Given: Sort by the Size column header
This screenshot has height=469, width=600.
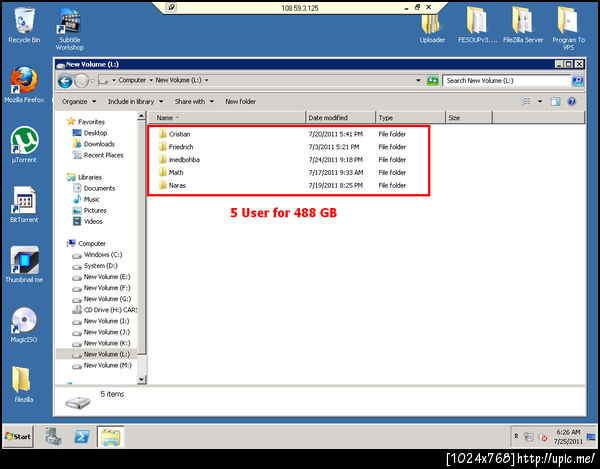Looking at the screenshot, I should tap(469, 118).
